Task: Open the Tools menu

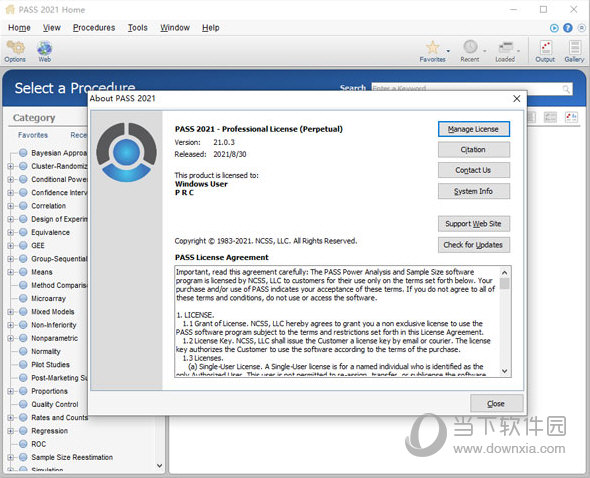Action: [x=138, y=28]
